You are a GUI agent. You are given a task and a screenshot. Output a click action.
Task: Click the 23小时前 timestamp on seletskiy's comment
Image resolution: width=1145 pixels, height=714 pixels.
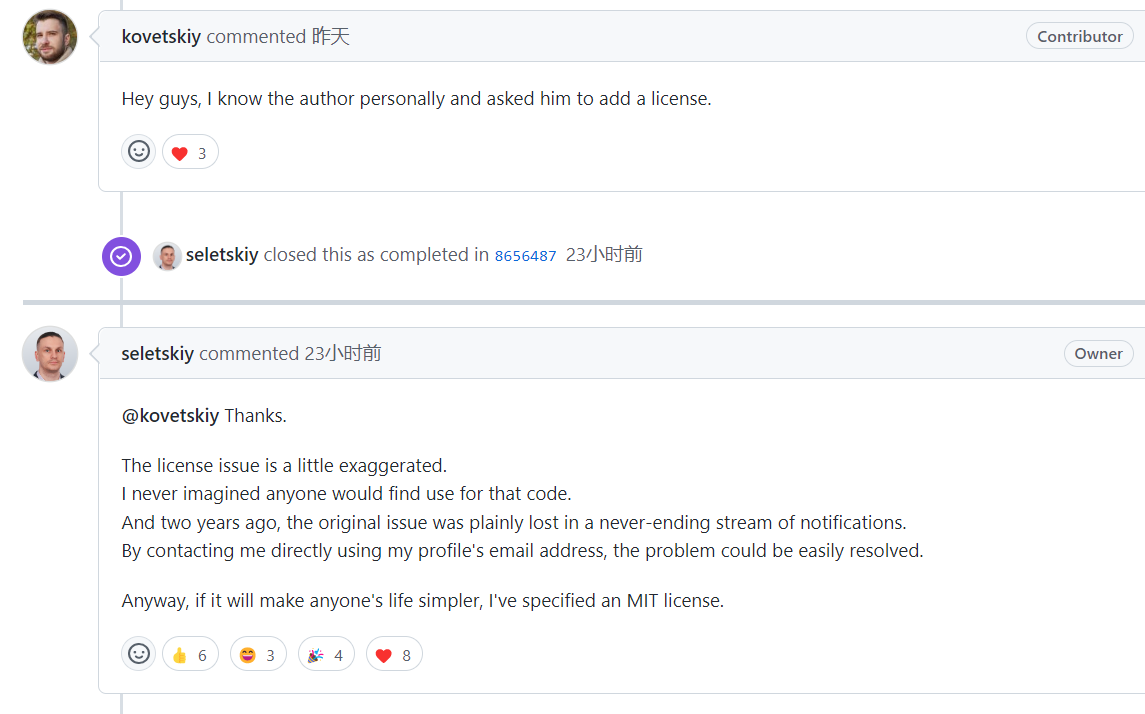click(x=342, y=353)
